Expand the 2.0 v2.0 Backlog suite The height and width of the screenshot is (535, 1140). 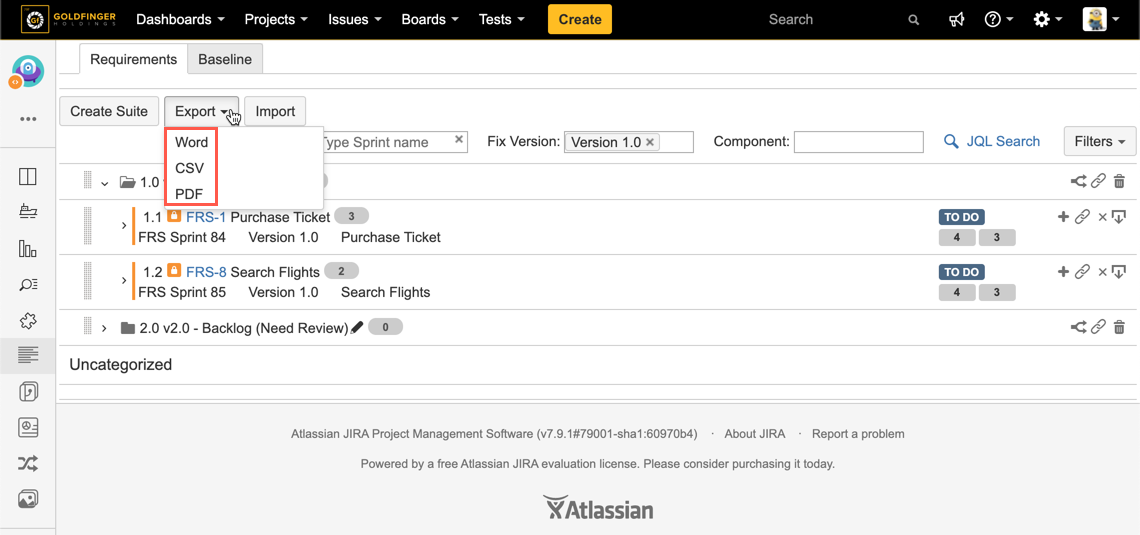(104, 328)
